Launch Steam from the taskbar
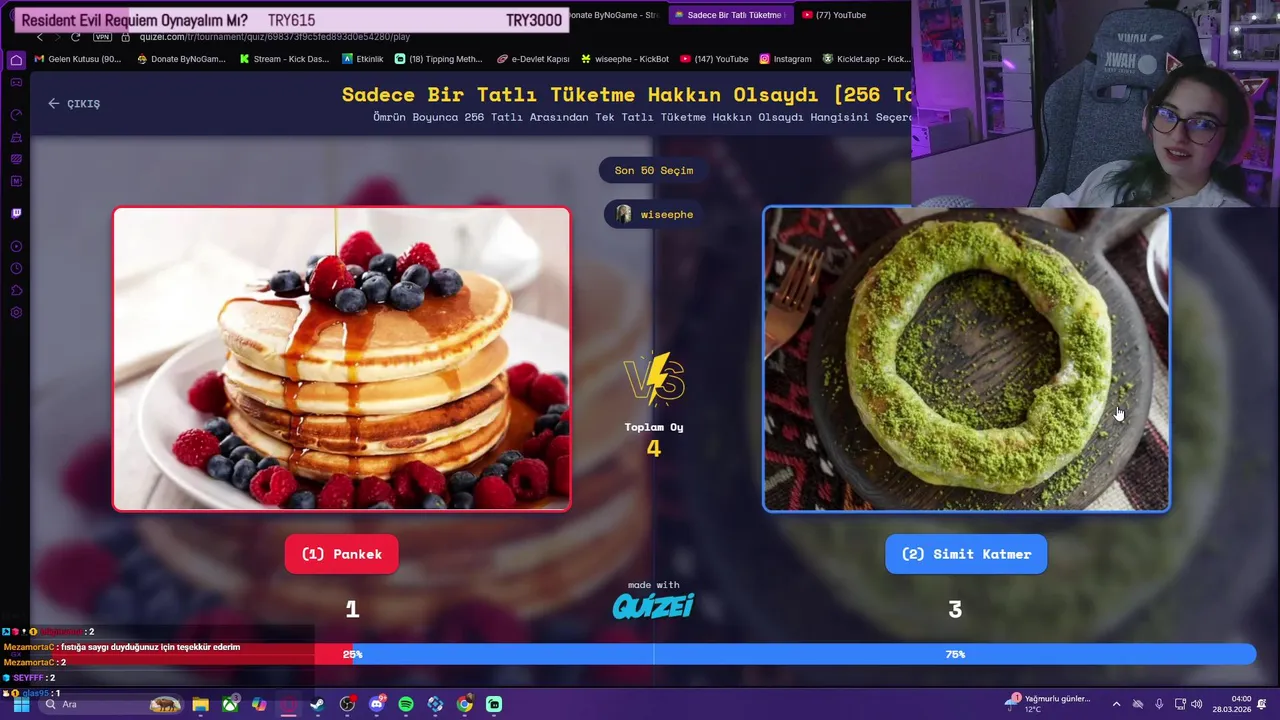 318,704
